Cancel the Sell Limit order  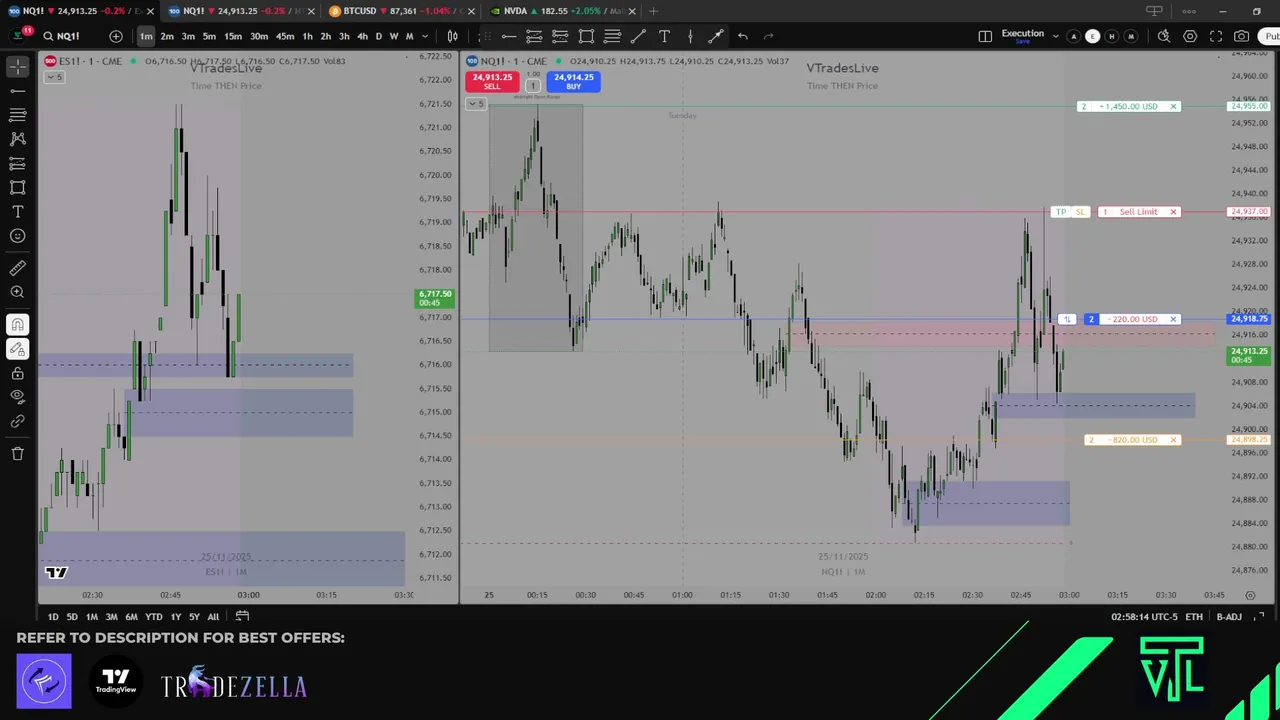(1173, 212)
